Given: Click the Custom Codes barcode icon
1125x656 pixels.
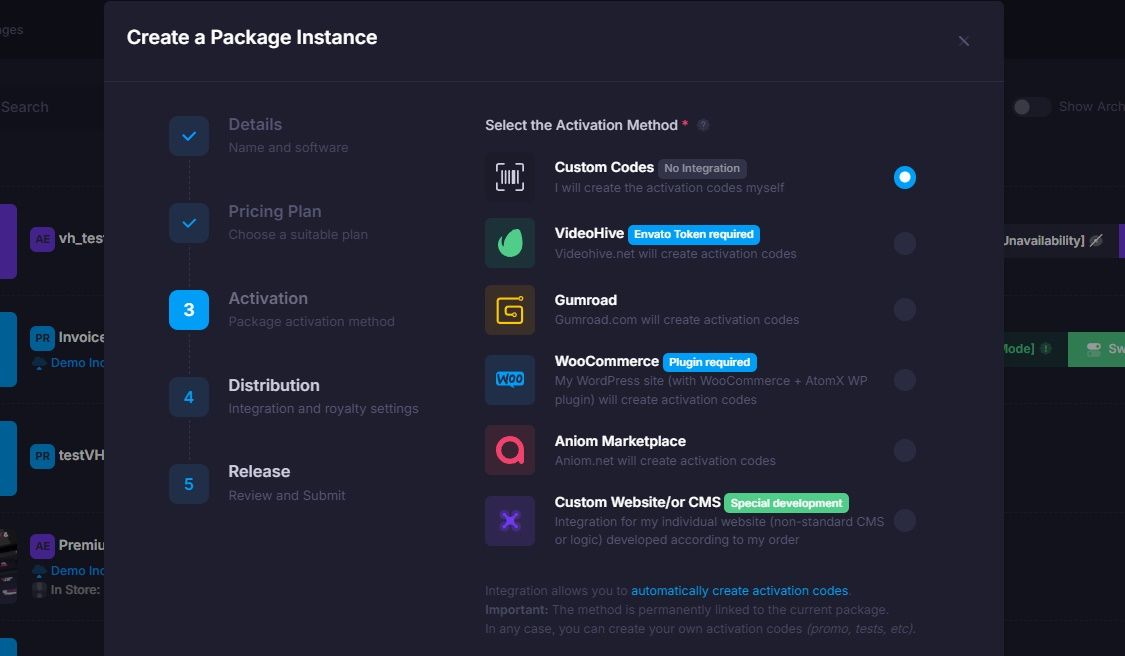Looking at the screenshot, I should [510, 177].
